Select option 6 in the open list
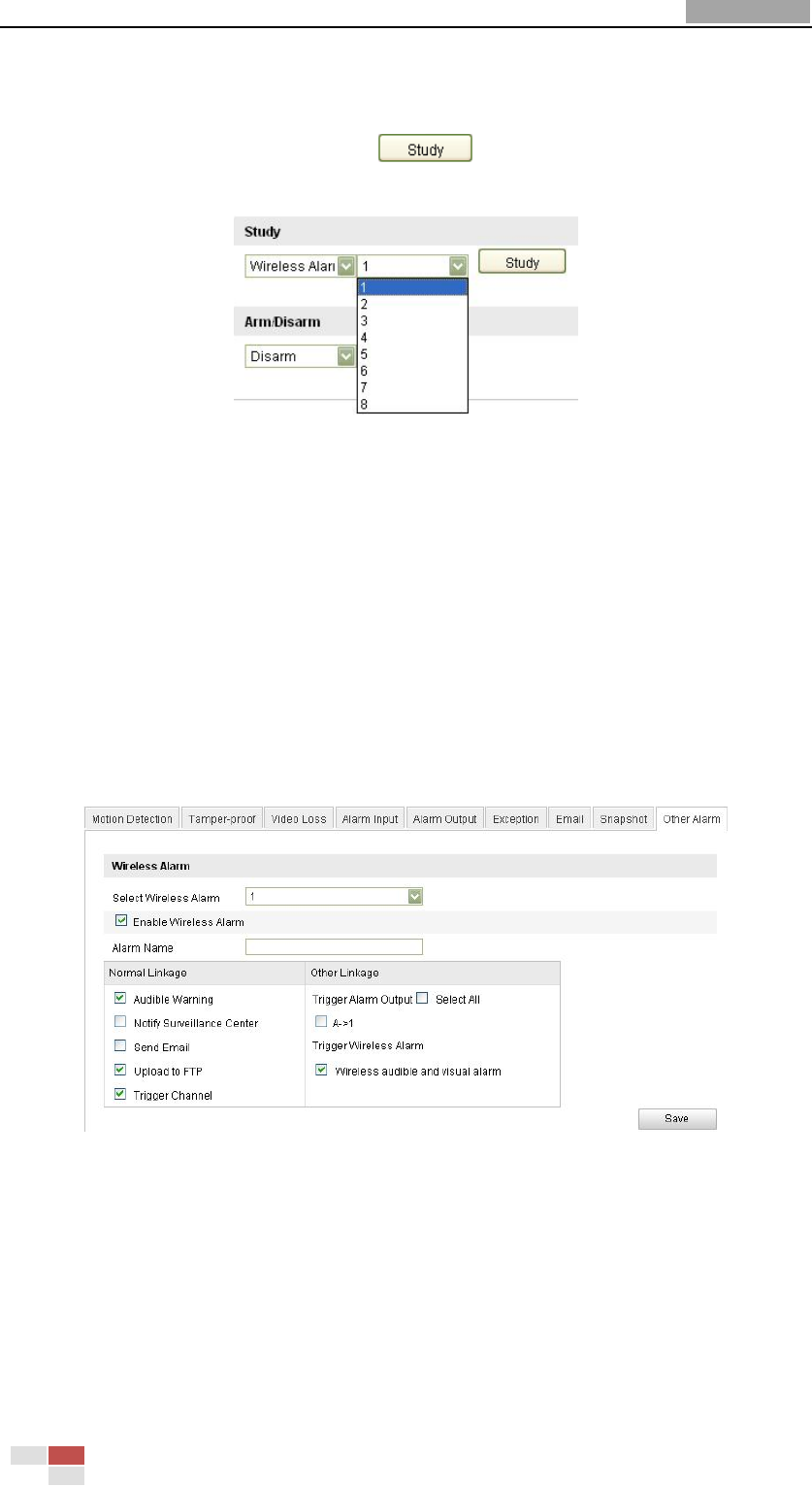Viewport: 812px width, 1487px height. (413, 370)
